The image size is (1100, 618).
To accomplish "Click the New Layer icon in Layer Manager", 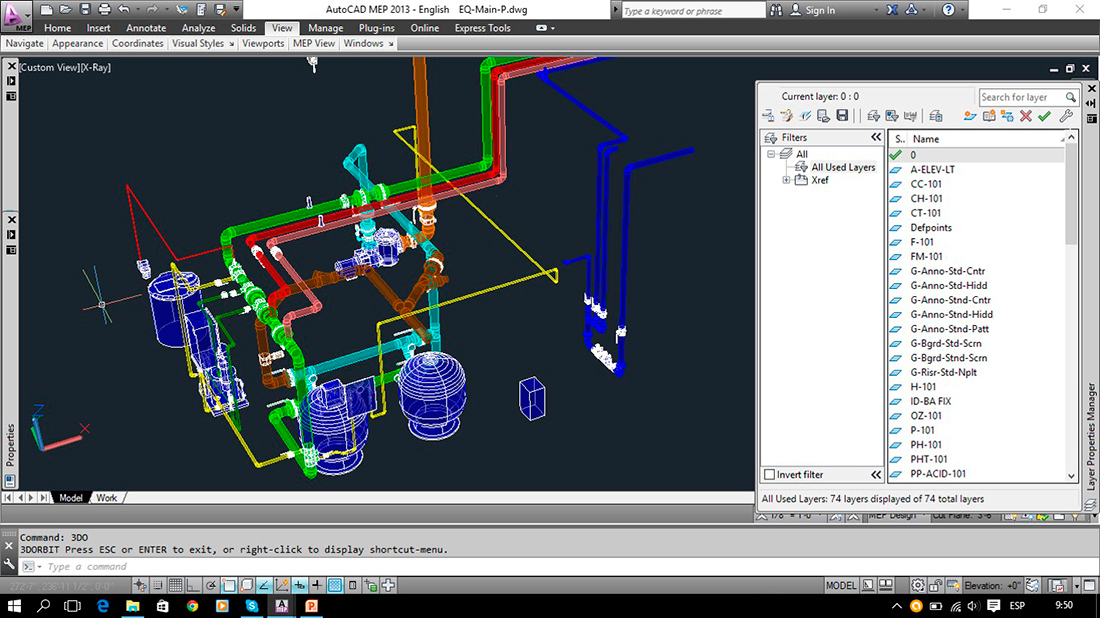I will (x=972, y=117).
